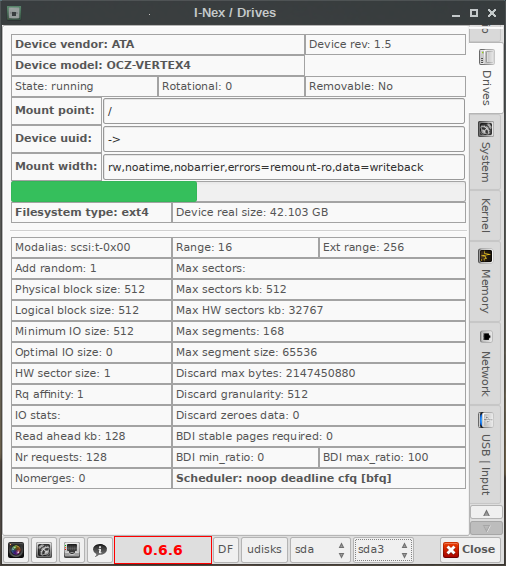
Task: Click 'Optimal IO size: 0' text
Action: click(x=64, y=352)
